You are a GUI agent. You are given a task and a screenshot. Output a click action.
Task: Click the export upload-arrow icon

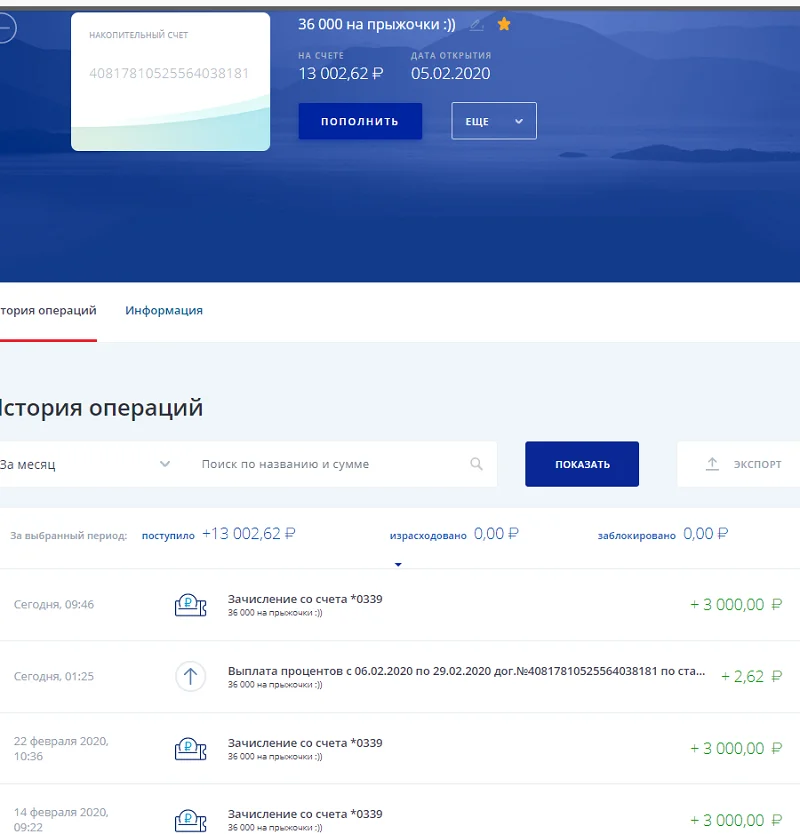click(x=712, y=463)
